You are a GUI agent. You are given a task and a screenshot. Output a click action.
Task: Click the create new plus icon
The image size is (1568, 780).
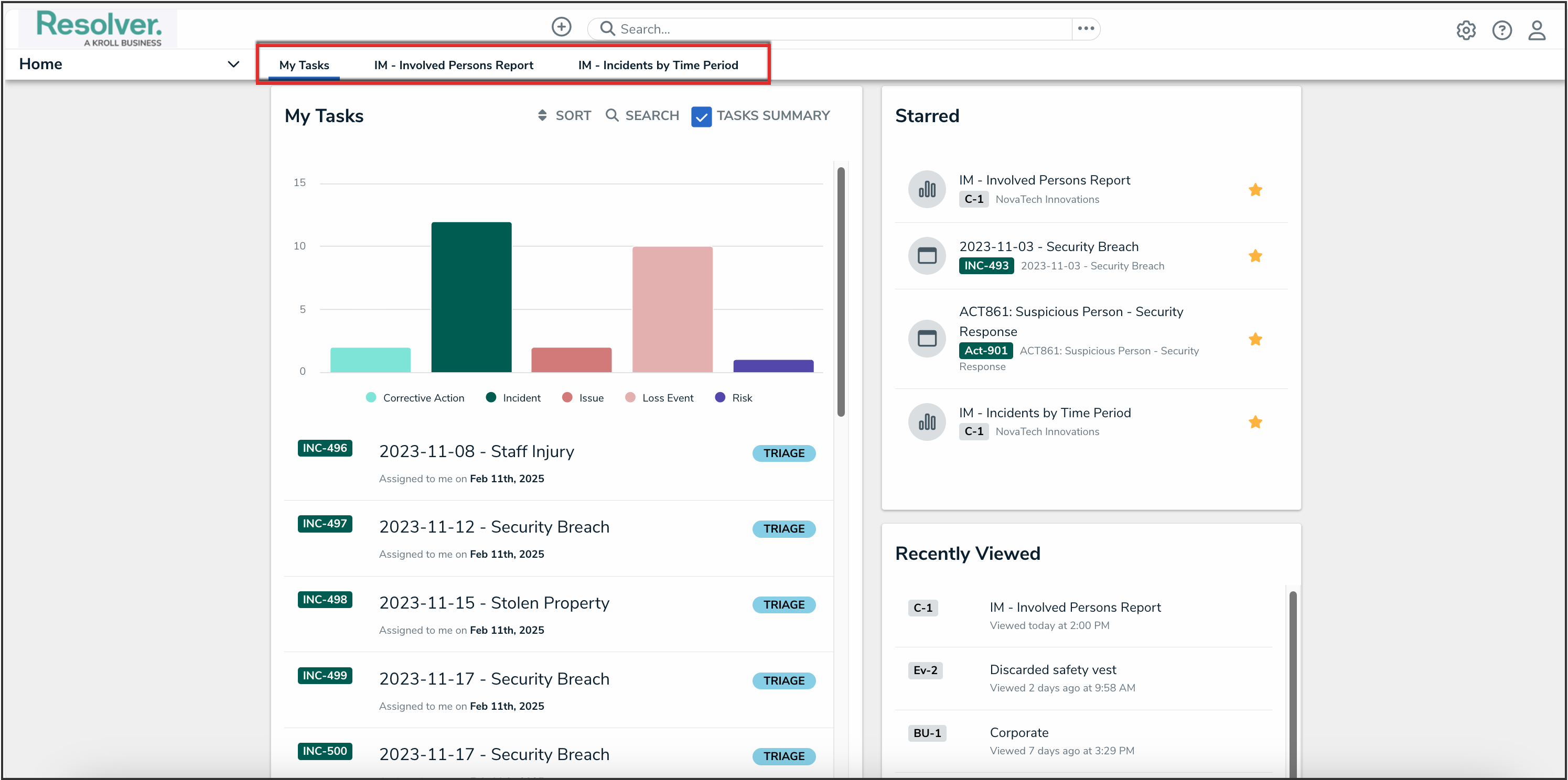(561, 27)
